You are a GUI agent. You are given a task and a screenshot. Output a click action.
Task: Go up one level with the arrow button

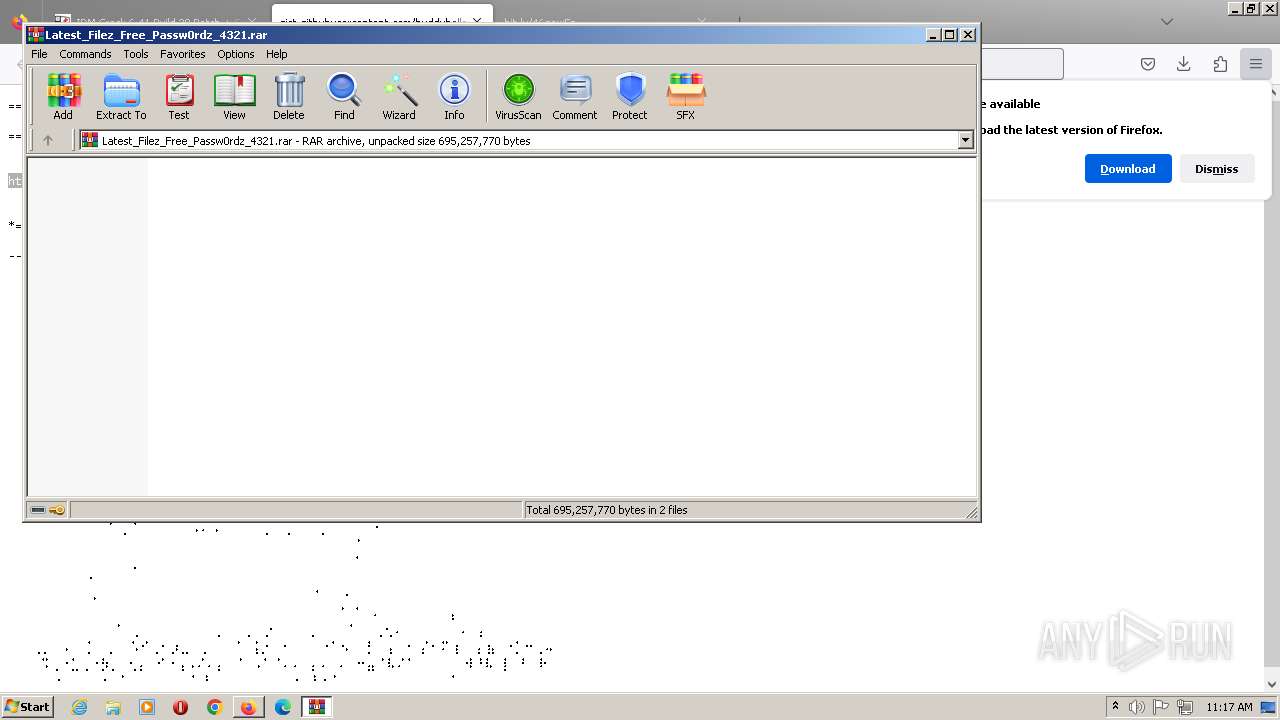click(x=47, y=141)
